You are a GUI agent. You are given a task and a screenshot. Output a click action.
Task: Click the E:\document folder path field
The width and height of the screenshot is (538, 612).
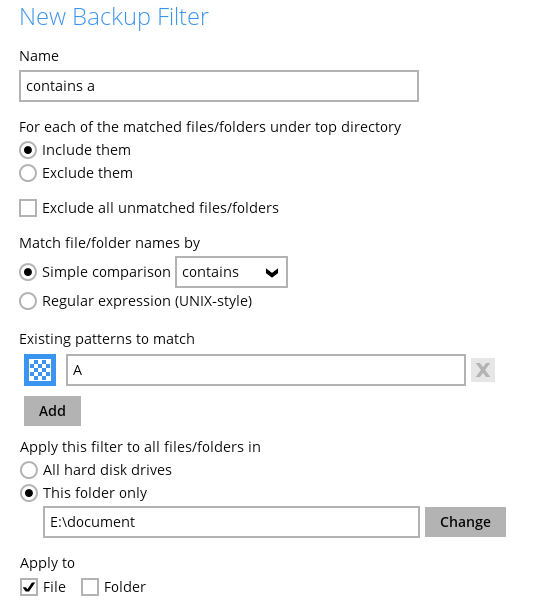click(232, 522)
